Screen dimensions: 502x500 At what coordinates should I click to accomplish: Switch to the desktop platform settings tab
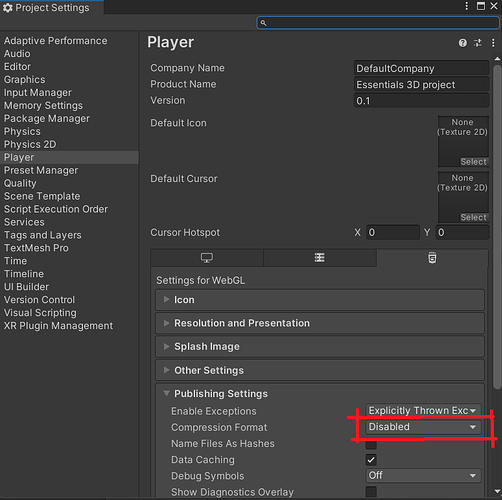click(x=207, y=258)
